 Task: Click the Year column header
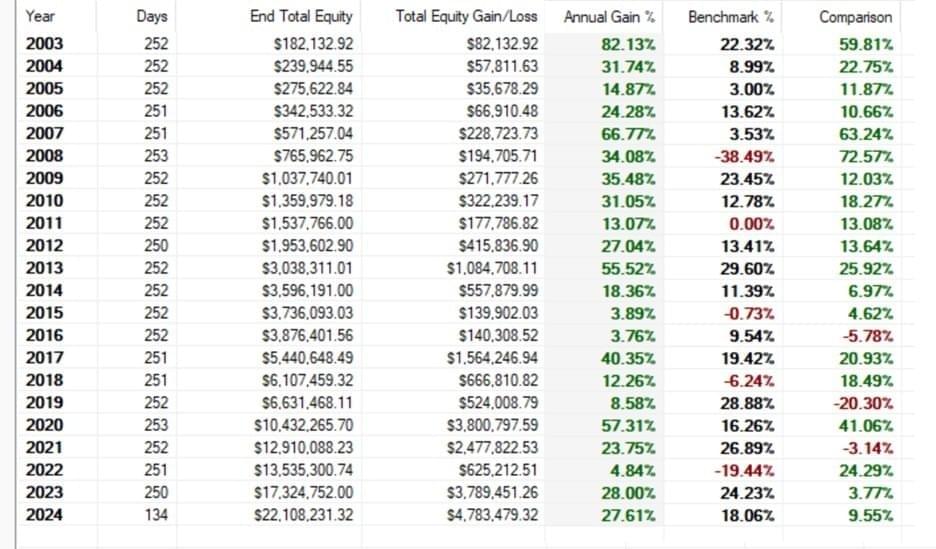[x=40, y=16]
